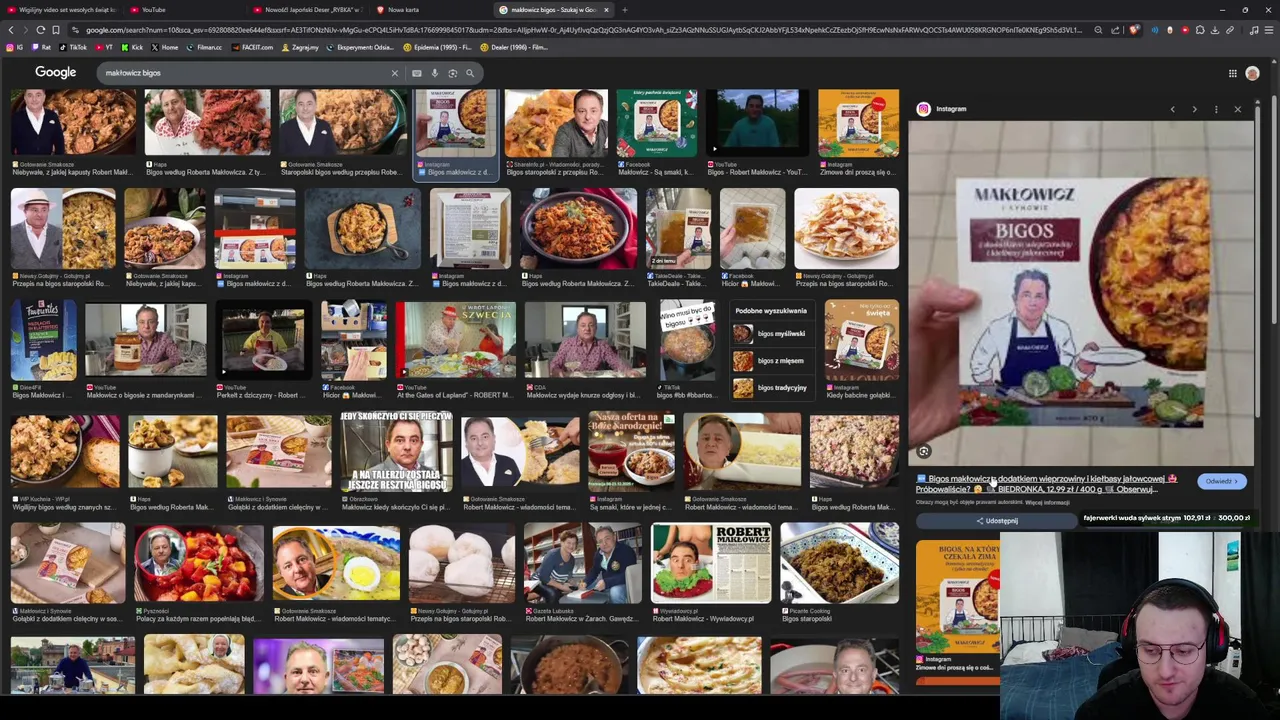Select the 'bigos z mięsem' related search
1280x720 pixels.
click(x=770, y=361)
